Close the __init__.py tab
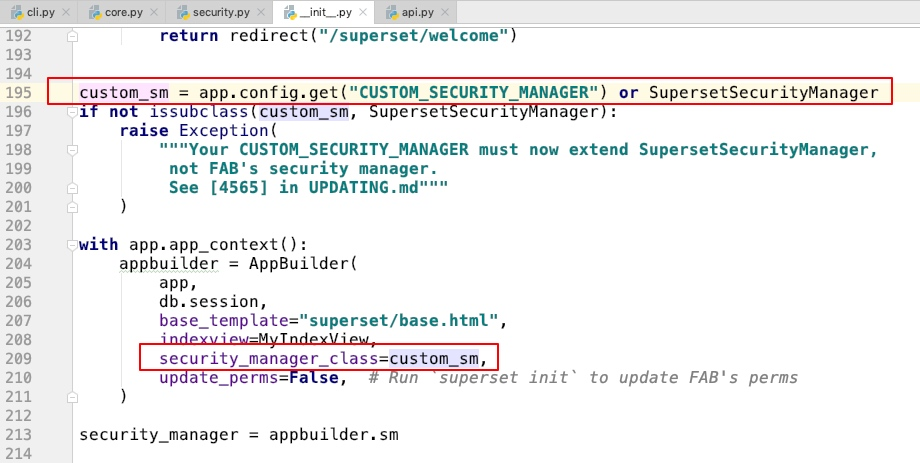920x463 pixels. pos(363,12)
